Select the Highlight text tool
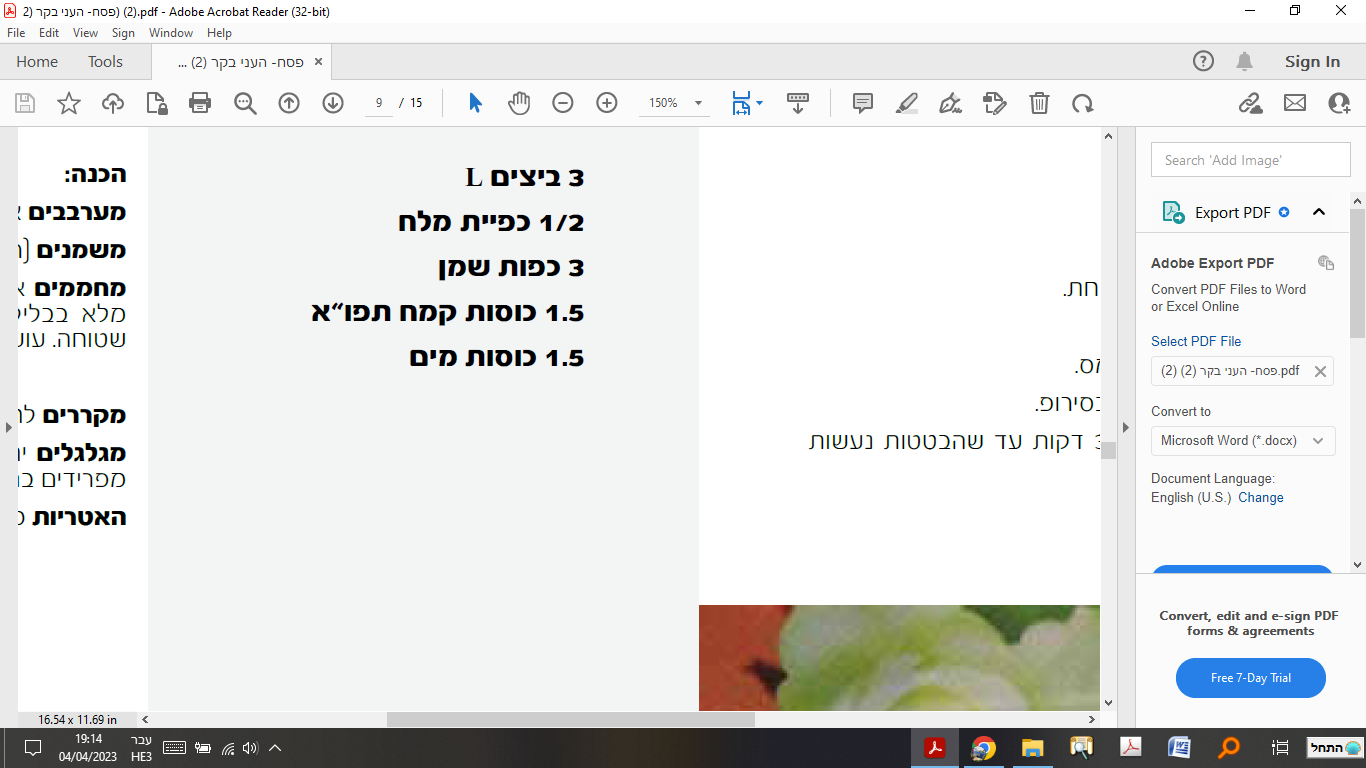The height and width of the screenshot is (768, 1366). coord(907,103)
